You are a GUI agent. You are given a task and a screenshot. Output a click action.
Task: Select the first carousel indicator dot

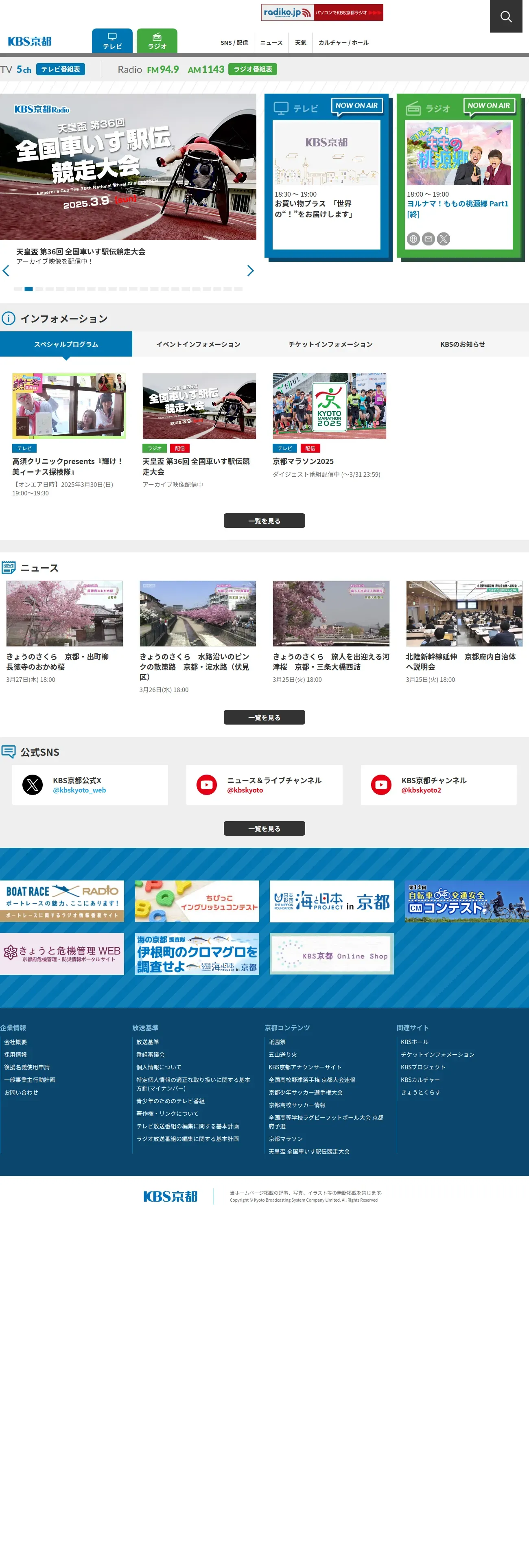pyautogui.click(x=18, y=289)
